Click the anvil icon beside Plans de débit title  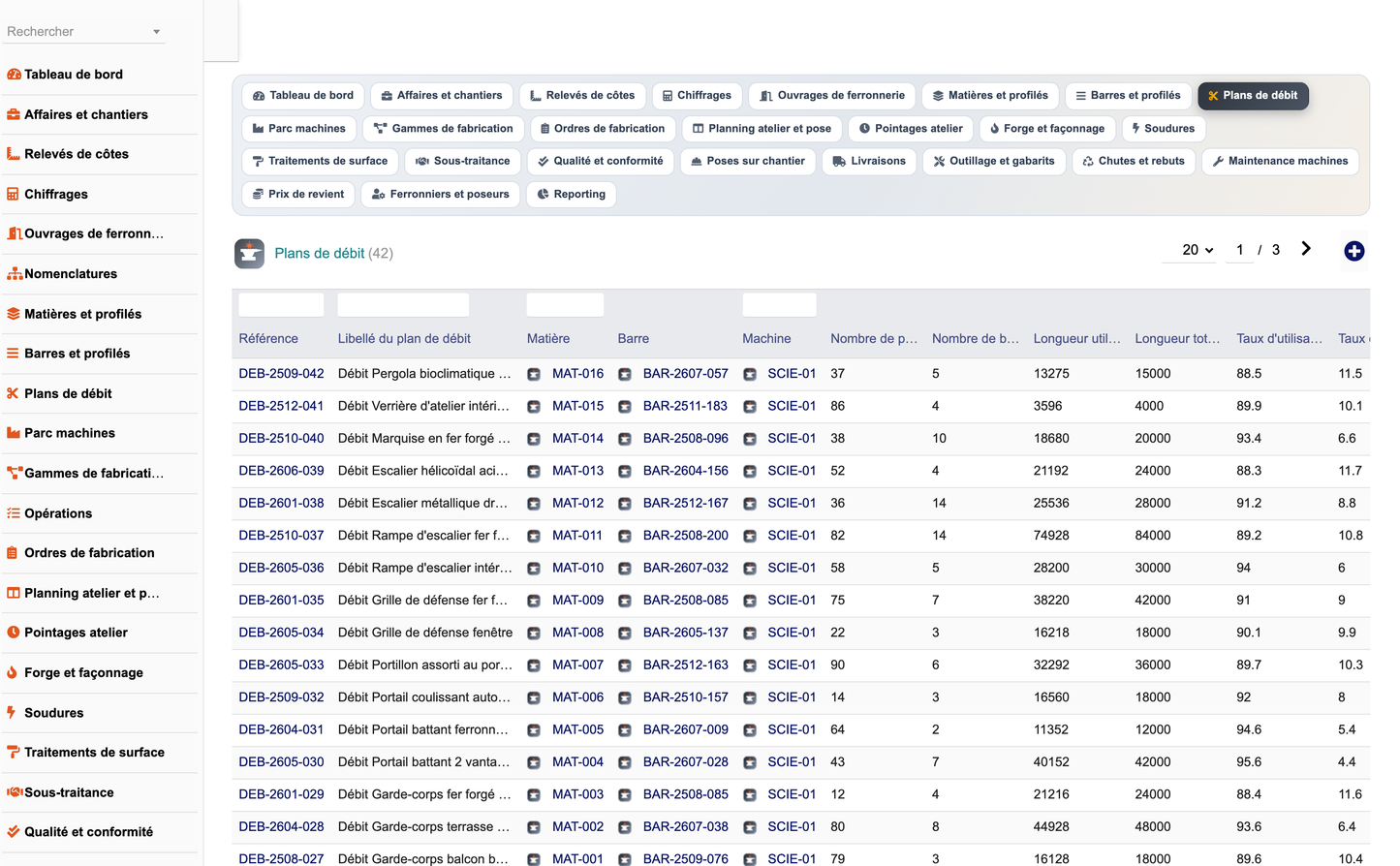[250, 254]
